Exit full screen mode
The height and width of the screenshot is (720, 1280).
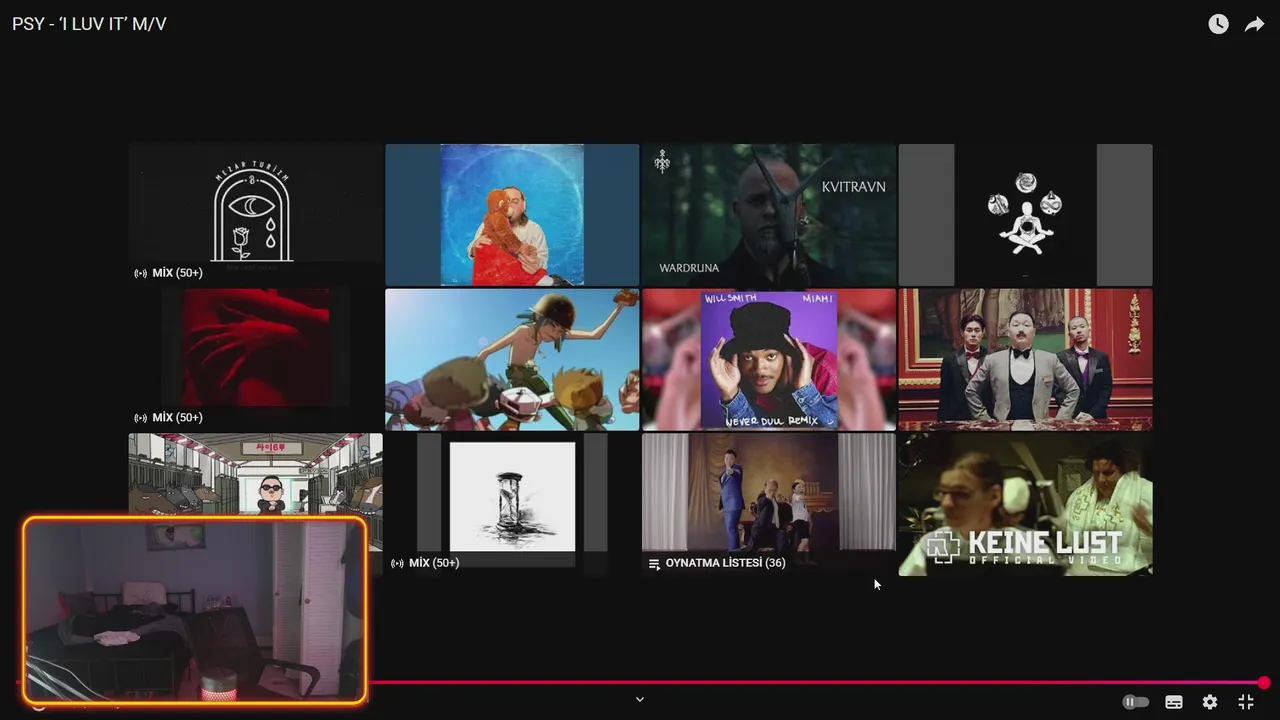(x=1246, y=702)
